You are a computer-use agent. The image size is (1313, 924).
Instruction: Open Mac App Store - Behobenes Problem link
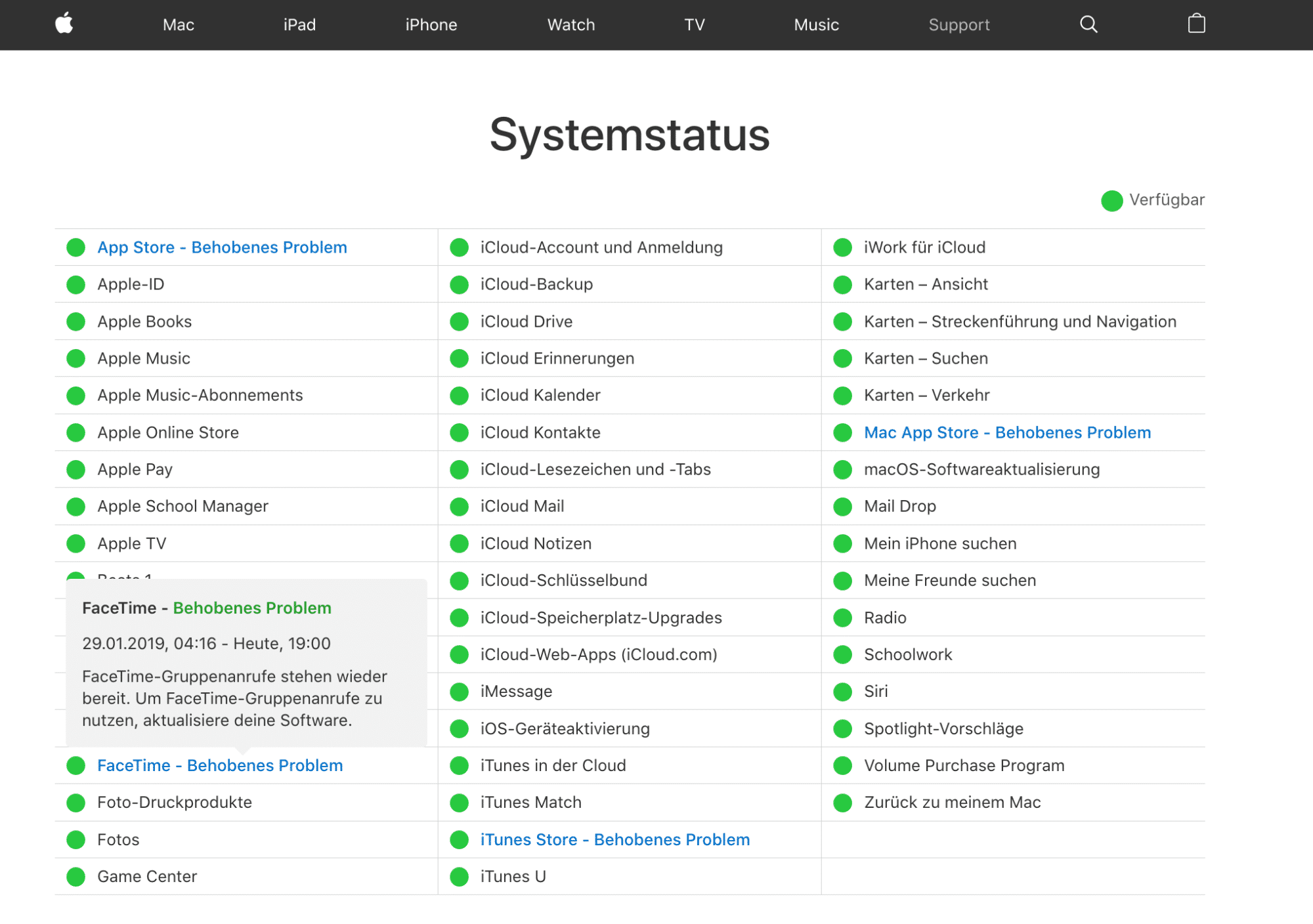[1008, 432]
